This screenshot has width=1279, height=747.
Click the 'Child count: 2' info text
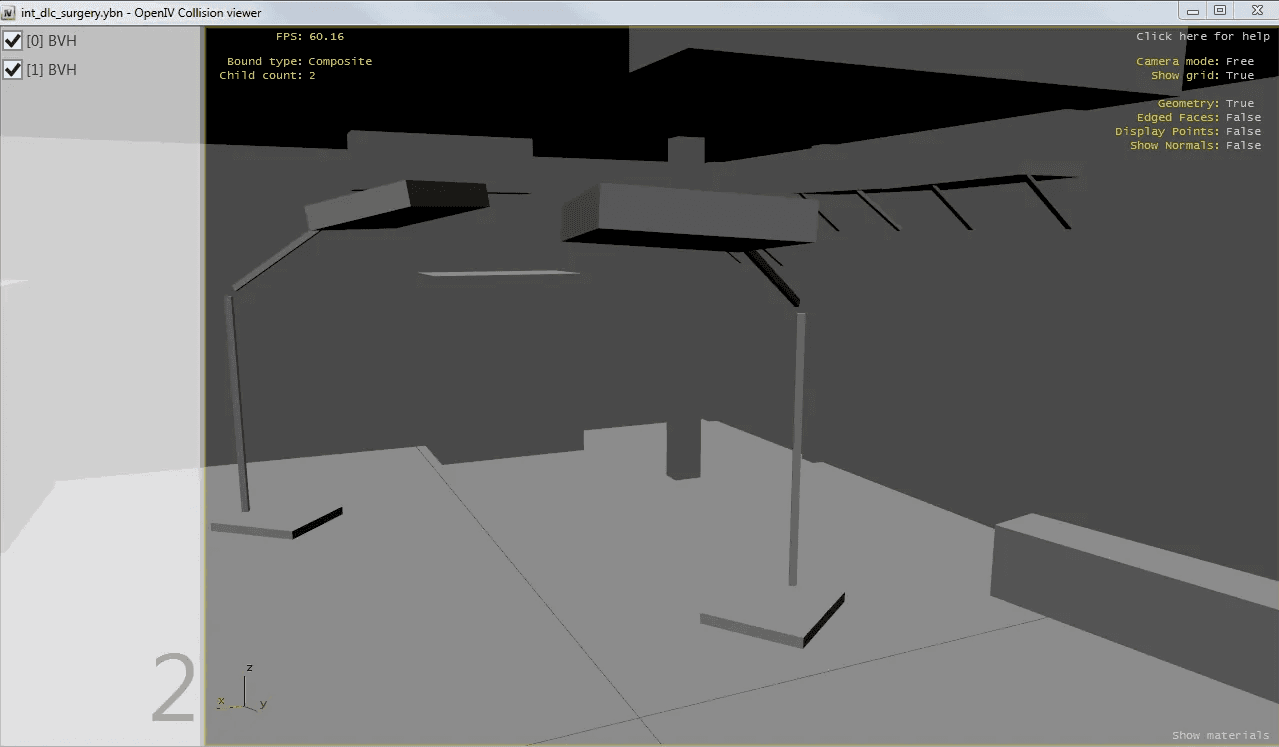point(267,75)
